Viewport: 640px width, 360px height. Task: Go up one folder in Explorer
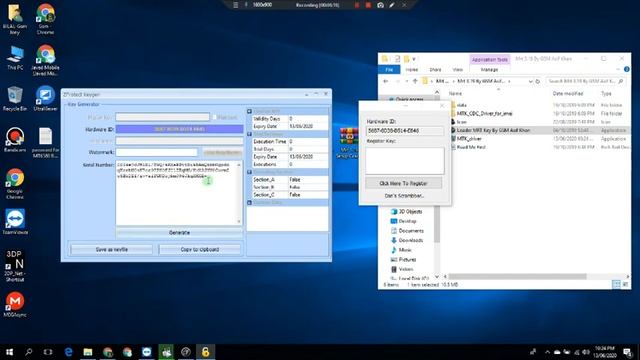(x=415, y=81)
